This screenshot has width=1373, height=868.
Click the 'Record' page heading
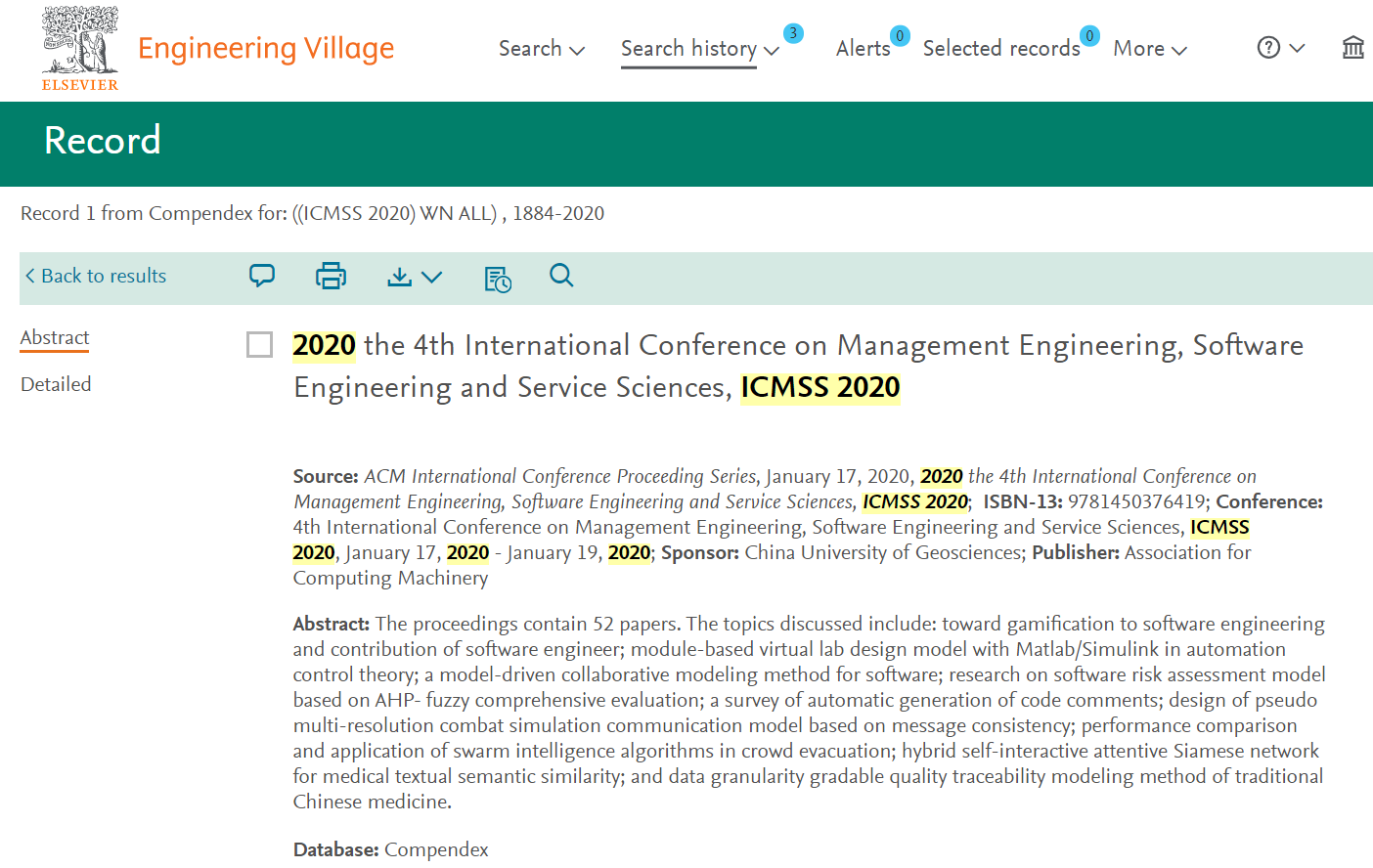pyautogui.click(x=103, y=141)
